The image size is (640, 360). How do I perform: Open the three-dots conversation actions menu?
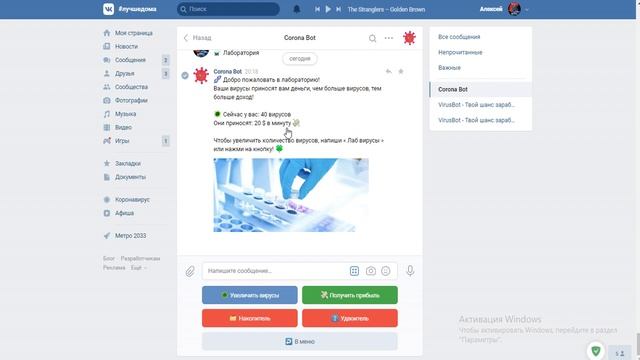point(389,38)
